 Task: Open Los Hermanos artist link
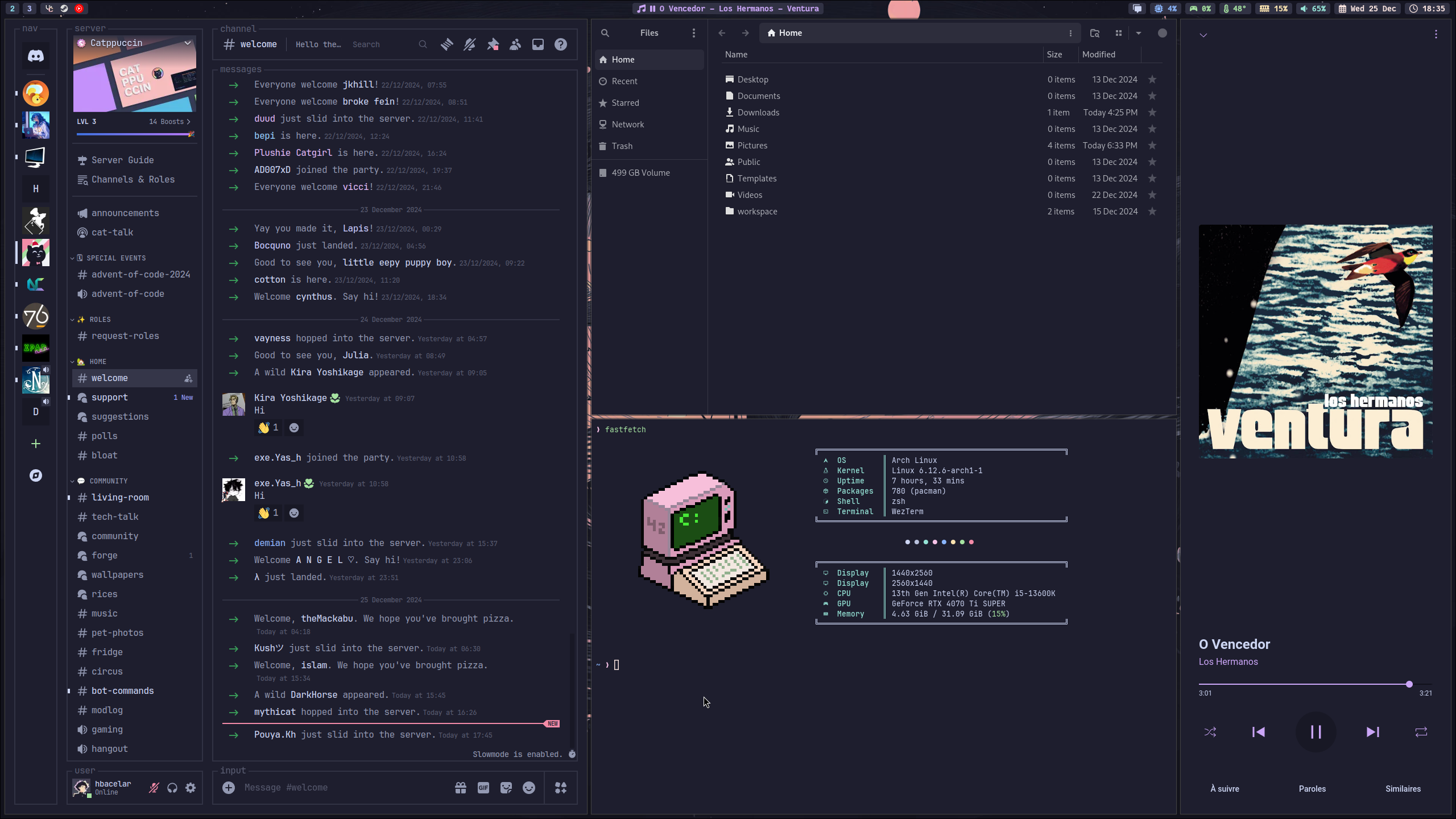[x=1228, y=662]
